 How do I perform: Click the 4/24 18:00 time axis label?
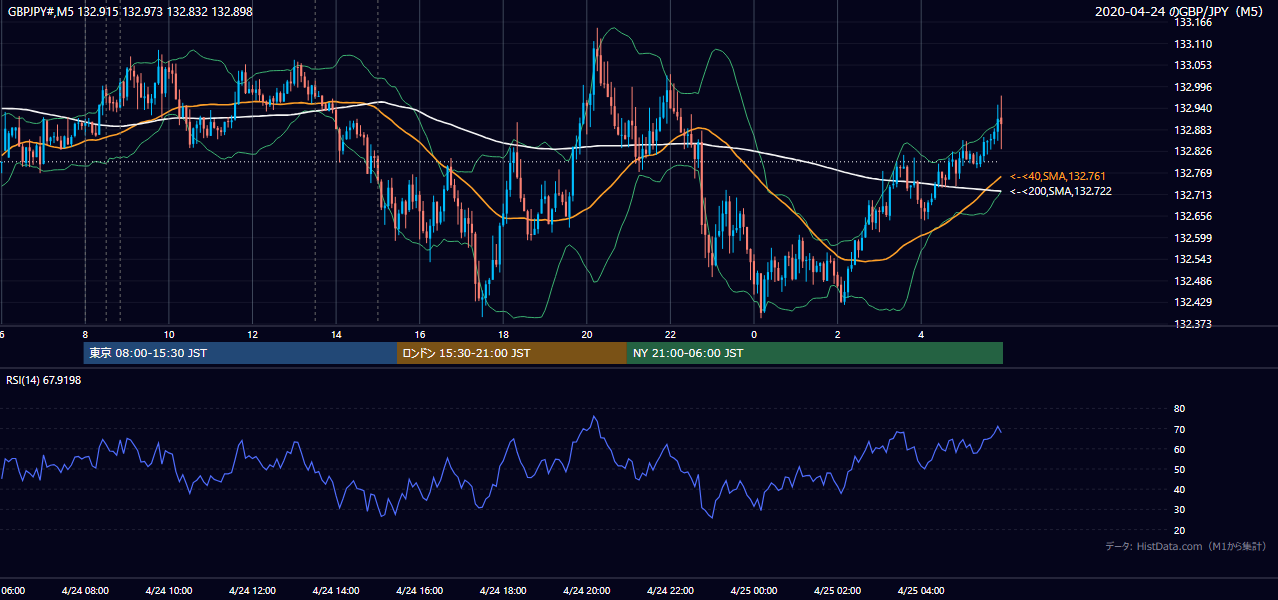(x=503, y=590)
